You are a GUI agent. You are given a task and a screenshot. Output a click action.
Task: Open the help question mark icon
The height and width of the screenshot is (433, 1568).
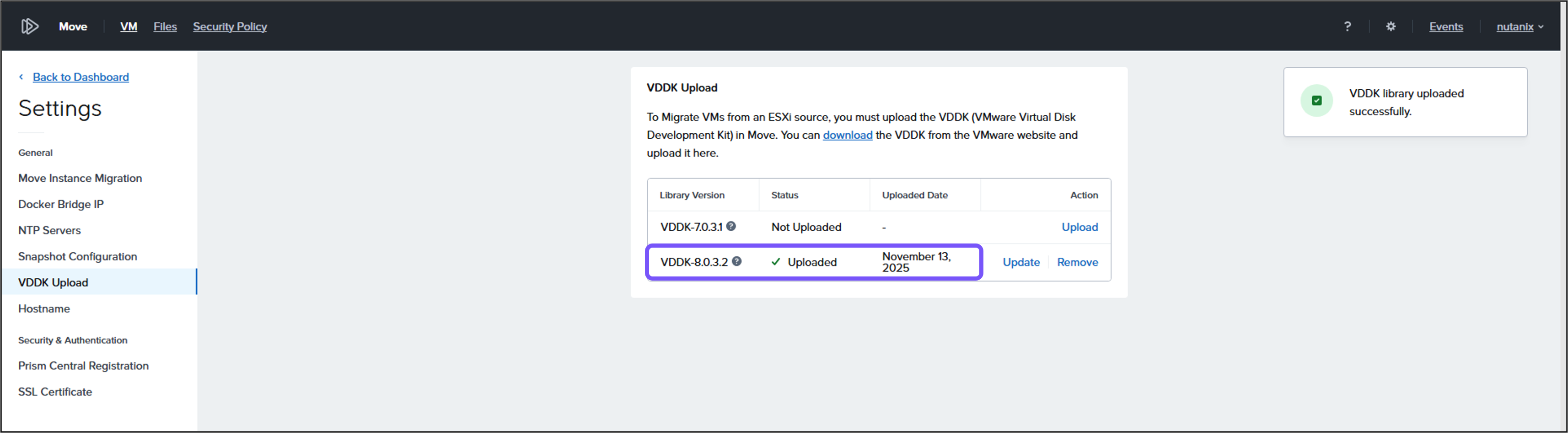coord(1348,26)
